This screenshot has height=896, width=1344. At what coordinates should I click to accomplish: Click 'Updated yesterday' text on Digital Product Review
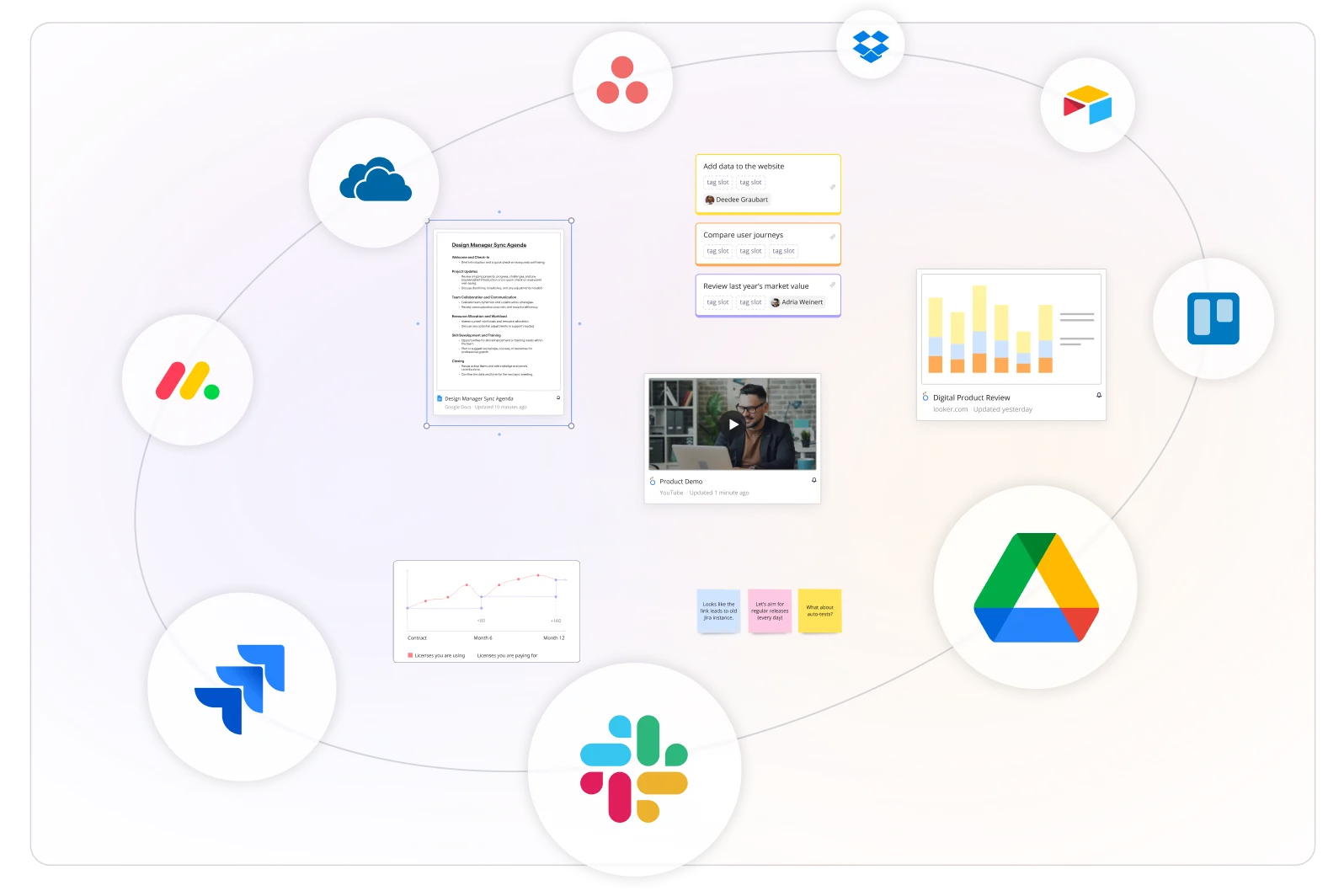pos(1002,409)
